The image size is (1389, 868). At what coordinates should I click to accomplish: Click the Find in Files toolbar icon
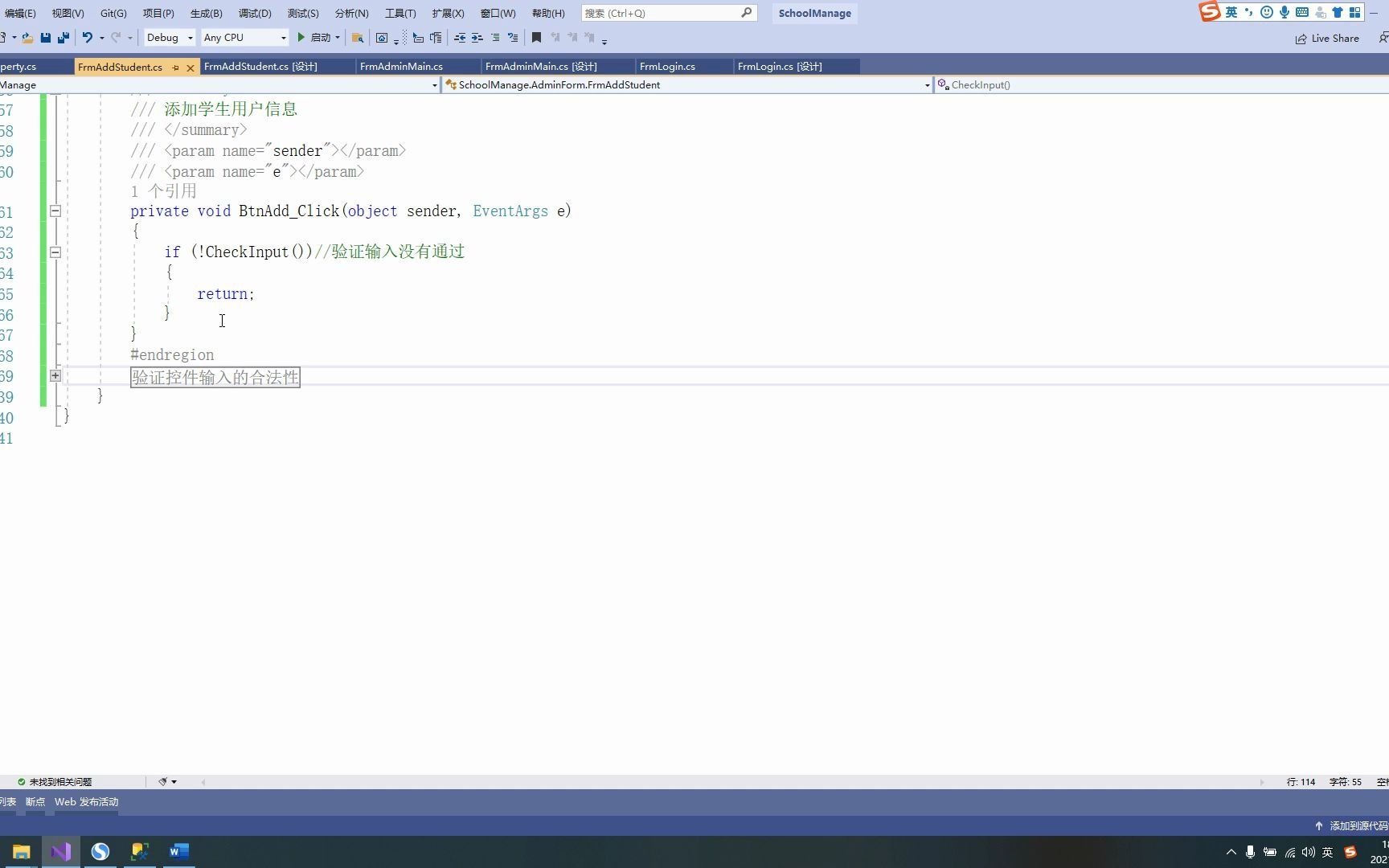coord(358,38)
